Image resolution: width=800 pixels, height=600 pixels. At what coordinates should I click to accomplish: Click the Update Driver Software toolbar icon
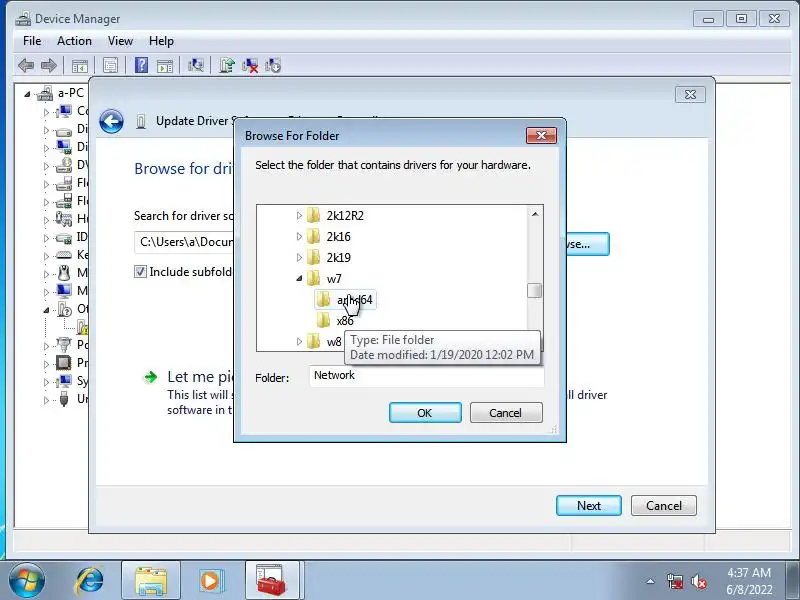pyautogui.click(x=227, y=65)
